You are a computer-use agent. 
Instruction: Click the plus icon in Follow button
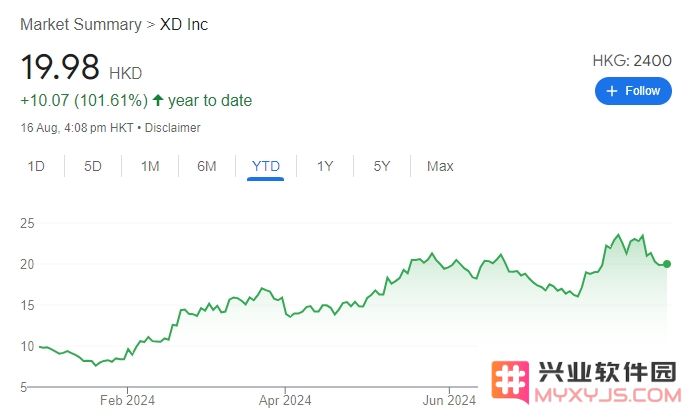612,91
